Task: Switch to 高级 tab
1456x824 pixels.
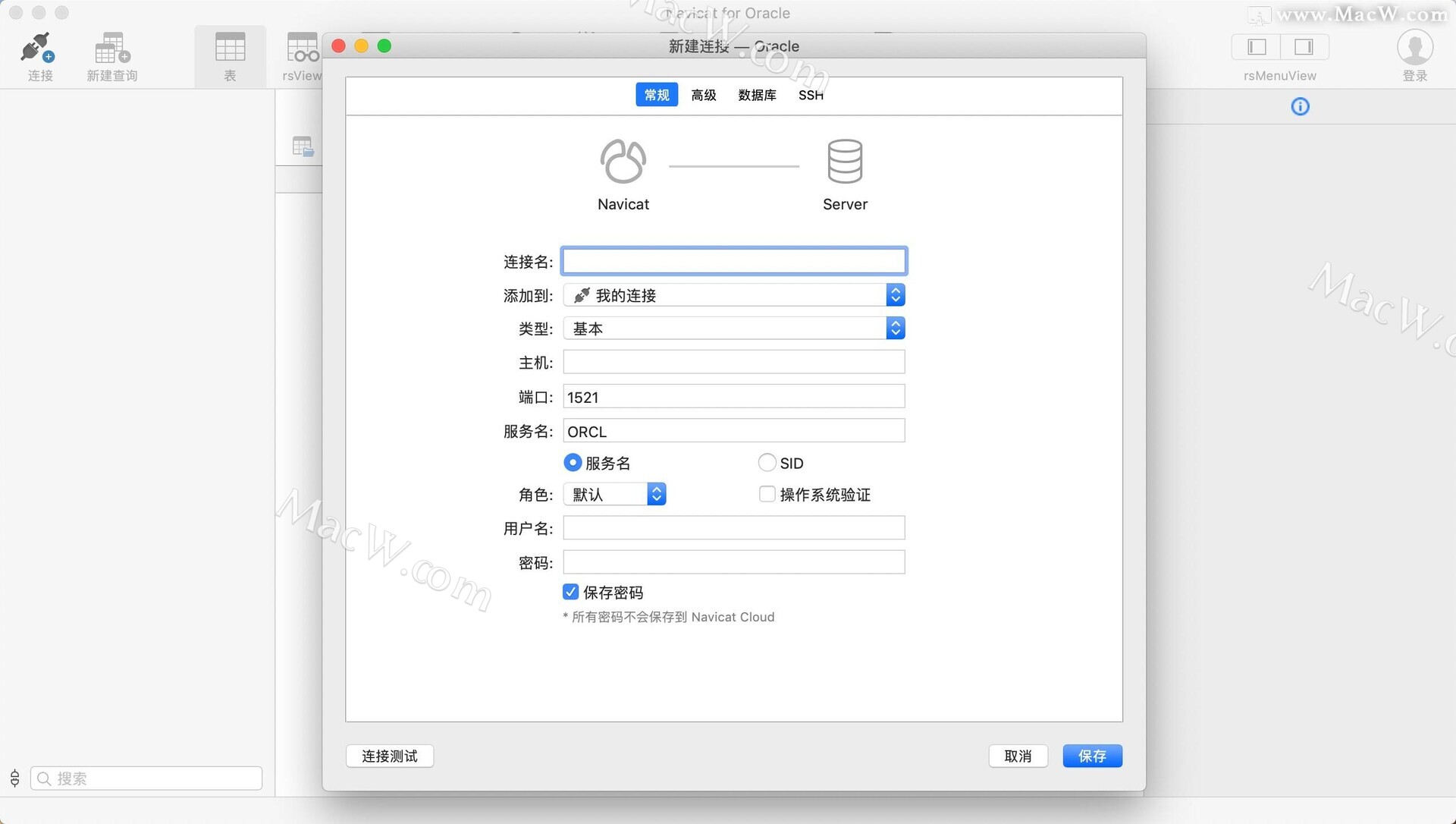Action: [704, 95]
